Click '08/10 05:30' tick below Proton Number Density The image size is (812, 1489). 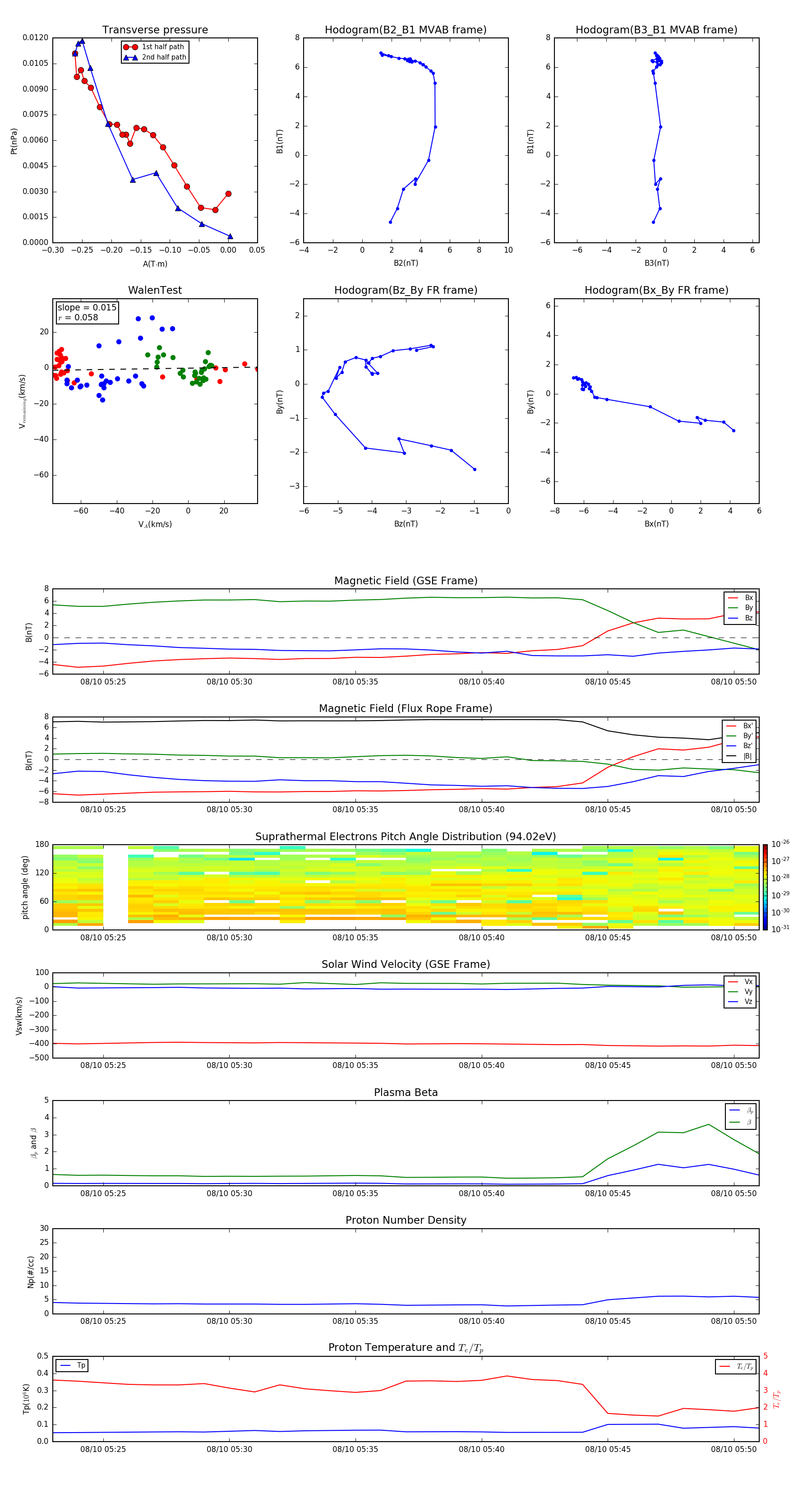(230, 1321)
